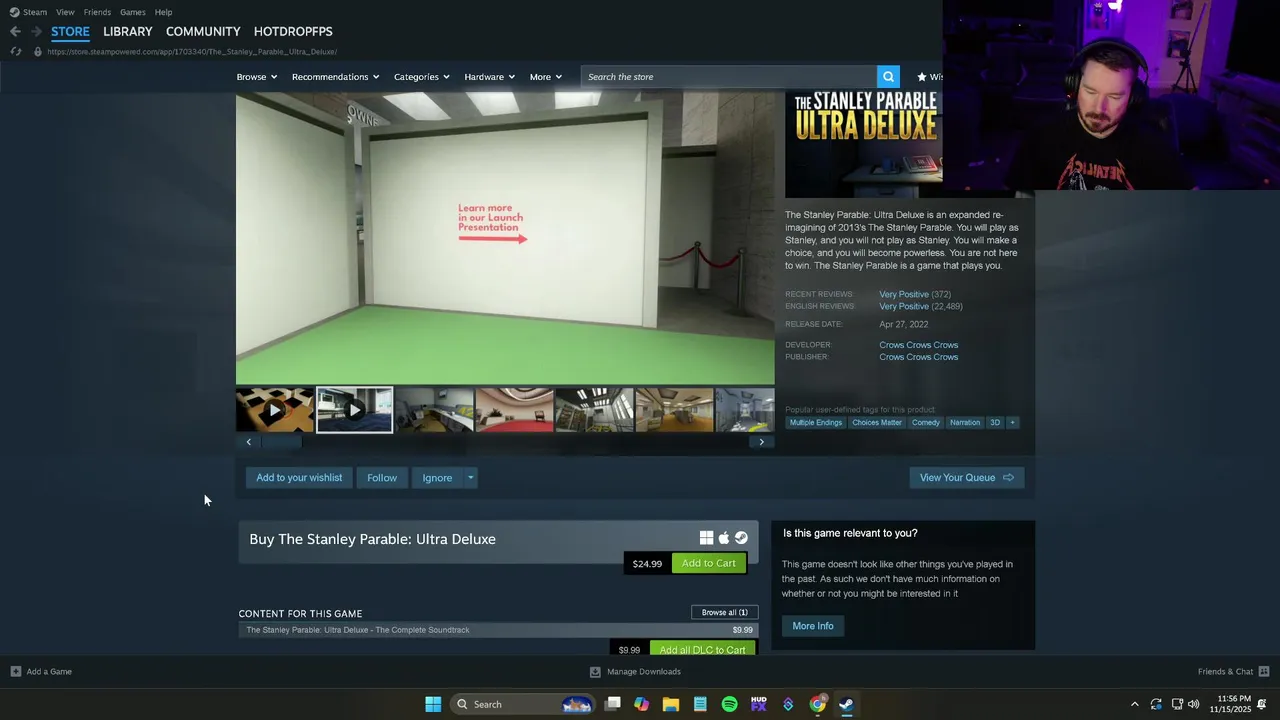The height and width of the screenshot is (720, 1280).
Task: Click the Windows platform icon
Action: tap(706, 538)
